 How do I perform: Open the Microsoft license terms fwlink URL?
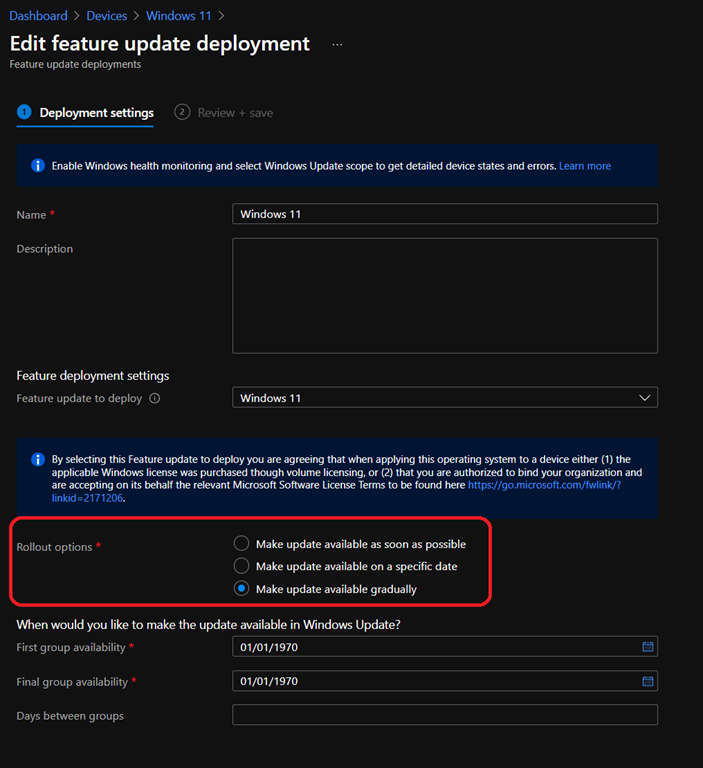(544, 485)
